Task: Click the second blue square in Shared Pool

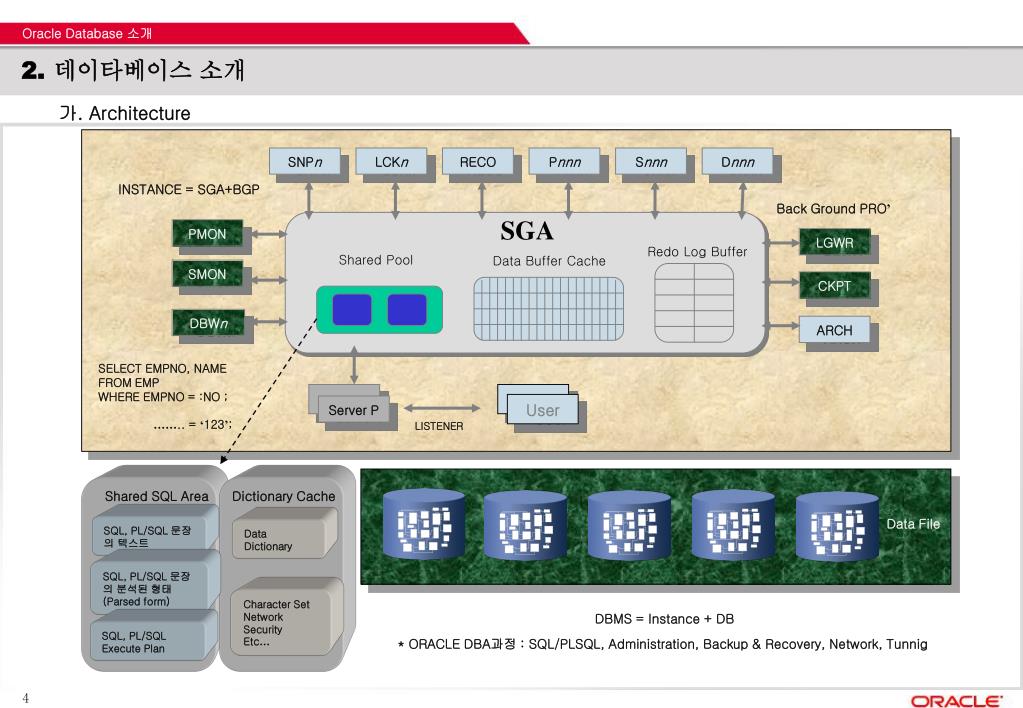Action: (x=407, y=309)
